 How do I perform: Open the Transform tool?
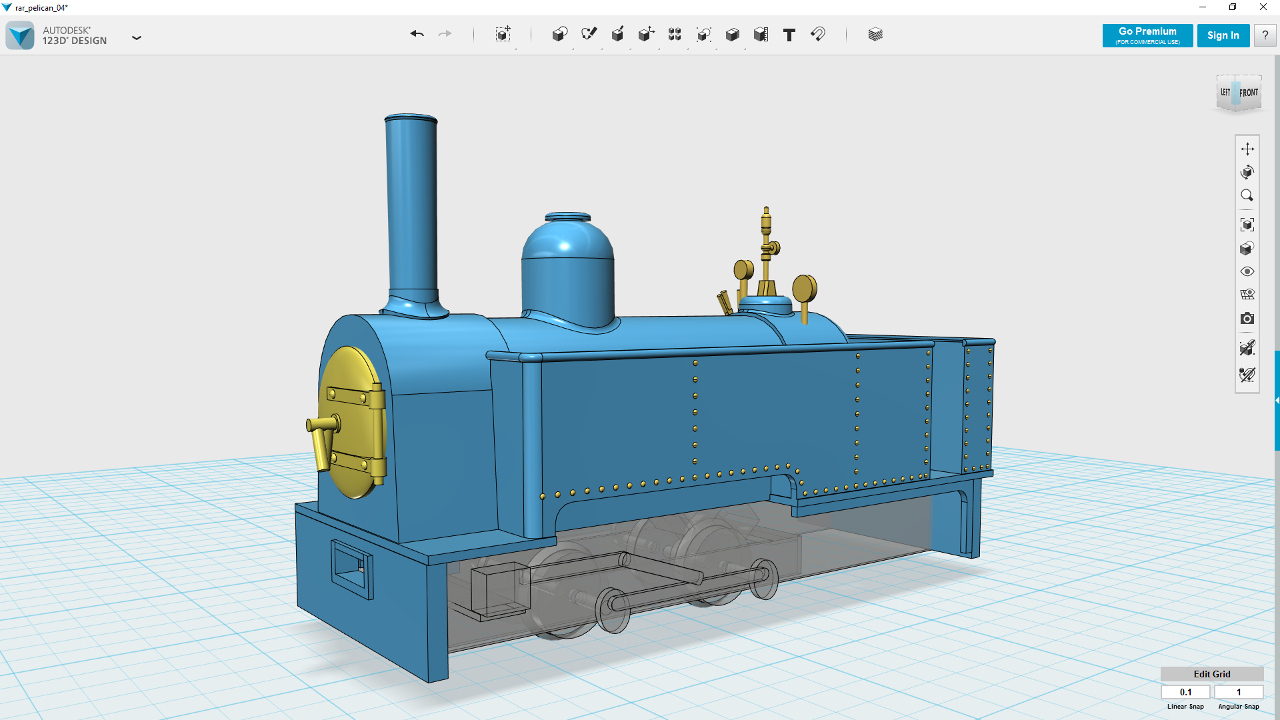coord(503,34)
